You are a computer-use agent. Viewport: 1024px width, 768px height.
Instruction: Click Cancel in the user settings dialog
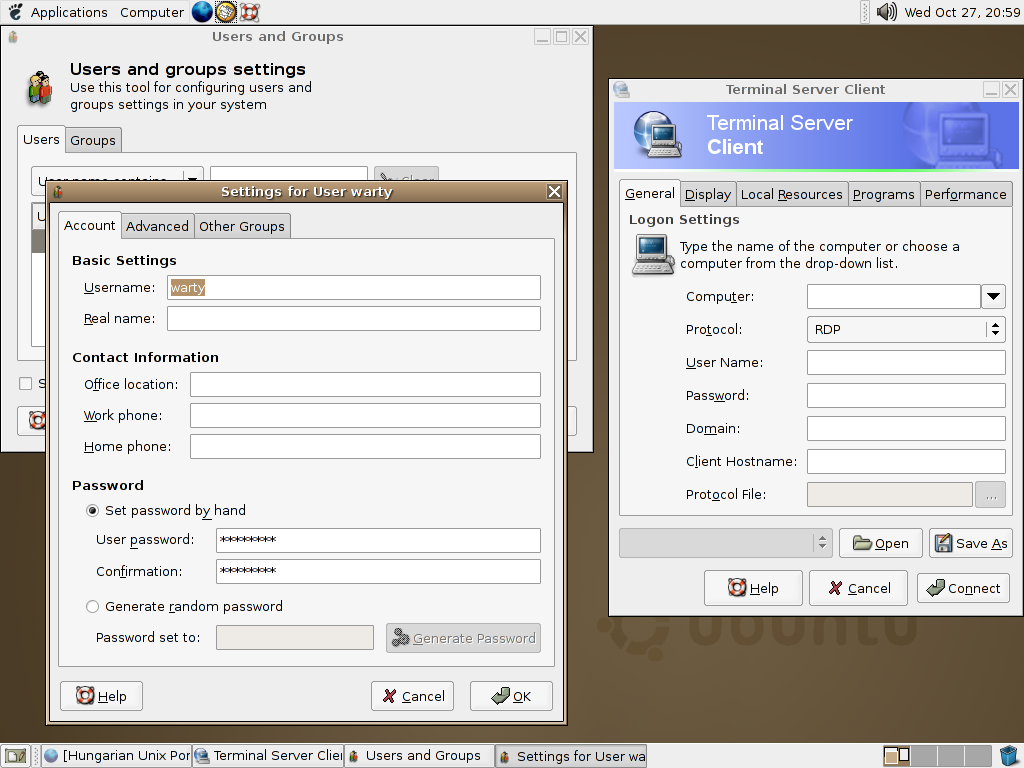413,696
